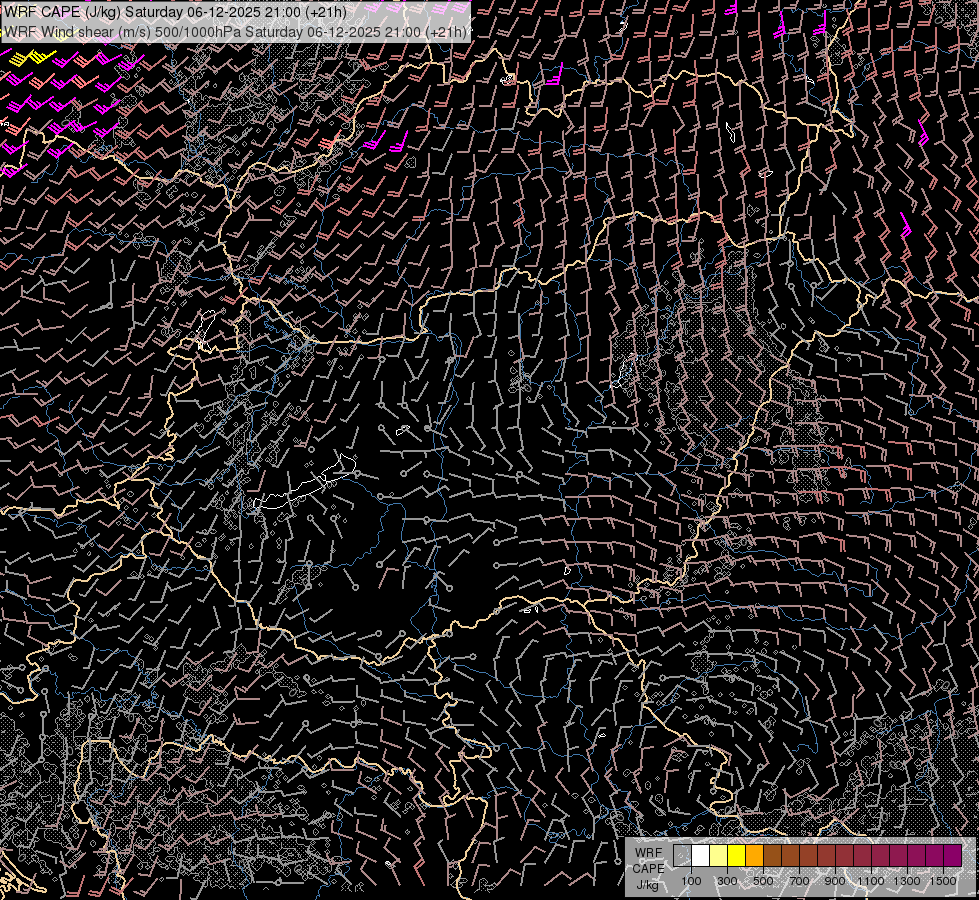This screenshot has height=900, width=979.
Task: Click the CAPE word in the legend
Action: point(648,868)
